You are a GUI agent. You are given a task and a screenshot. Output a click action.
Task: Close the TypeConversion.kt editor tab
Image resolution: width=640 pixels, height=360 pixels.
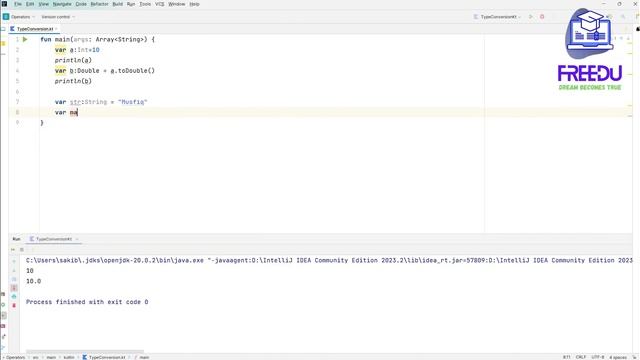coord(56,29)
